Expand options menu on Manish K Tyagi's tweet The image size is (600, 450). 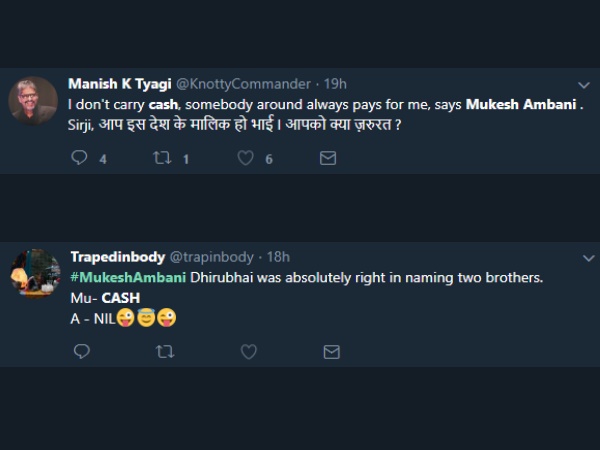coord(584,85)
